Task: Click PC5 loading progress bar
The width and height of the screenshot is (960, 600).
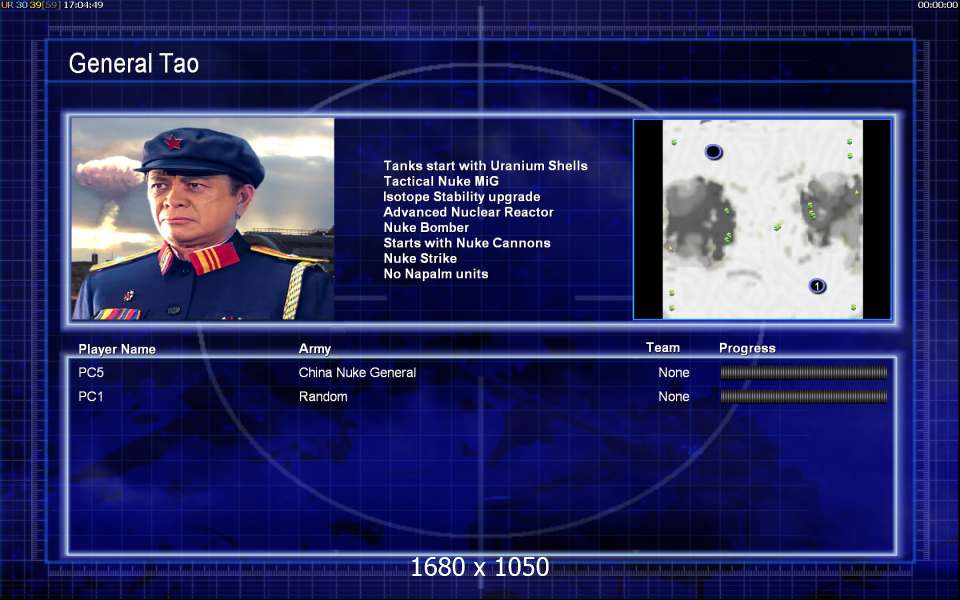Action: coord(804,372)
